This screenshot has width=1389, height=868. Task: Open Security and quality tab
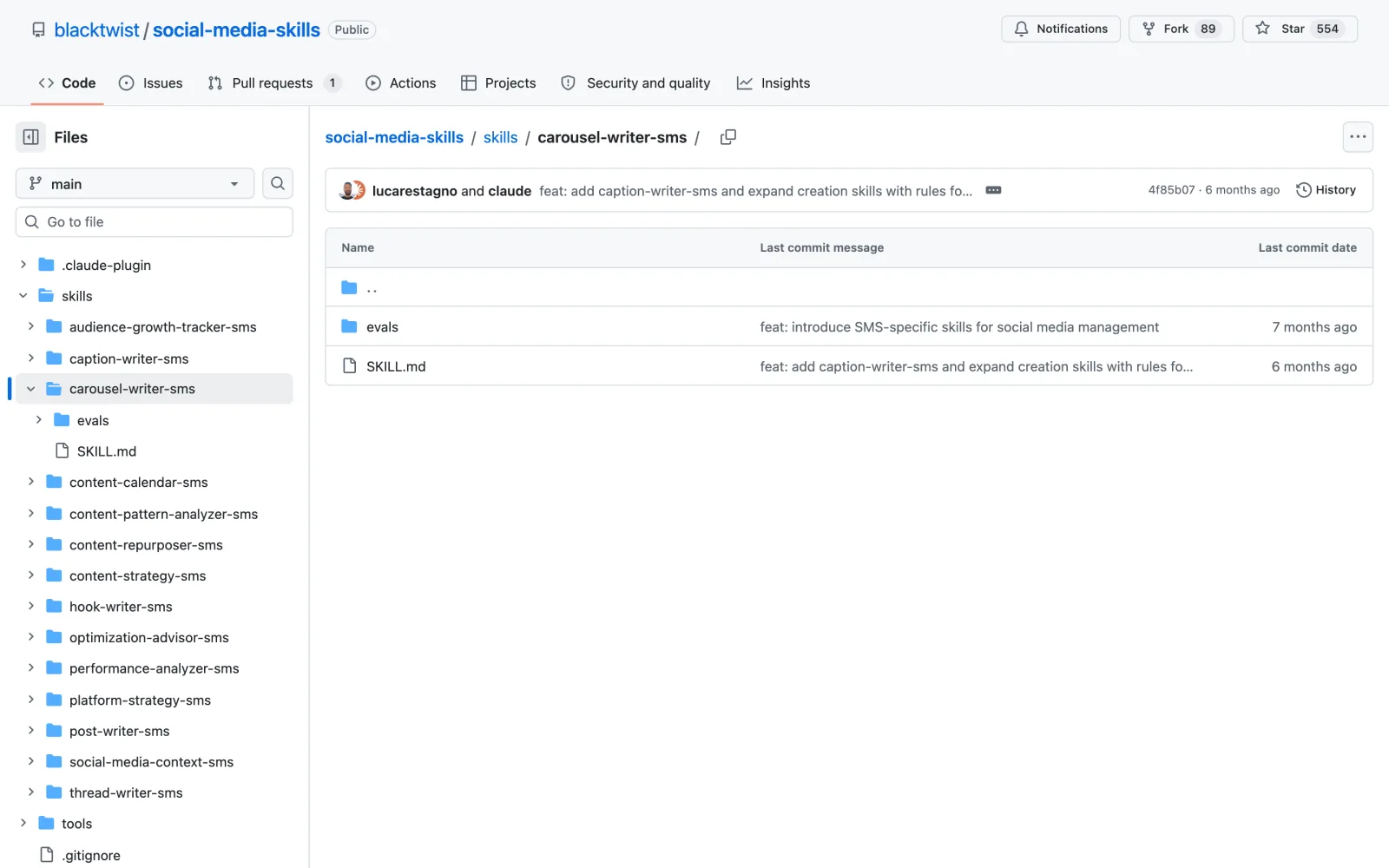(636, 82)
